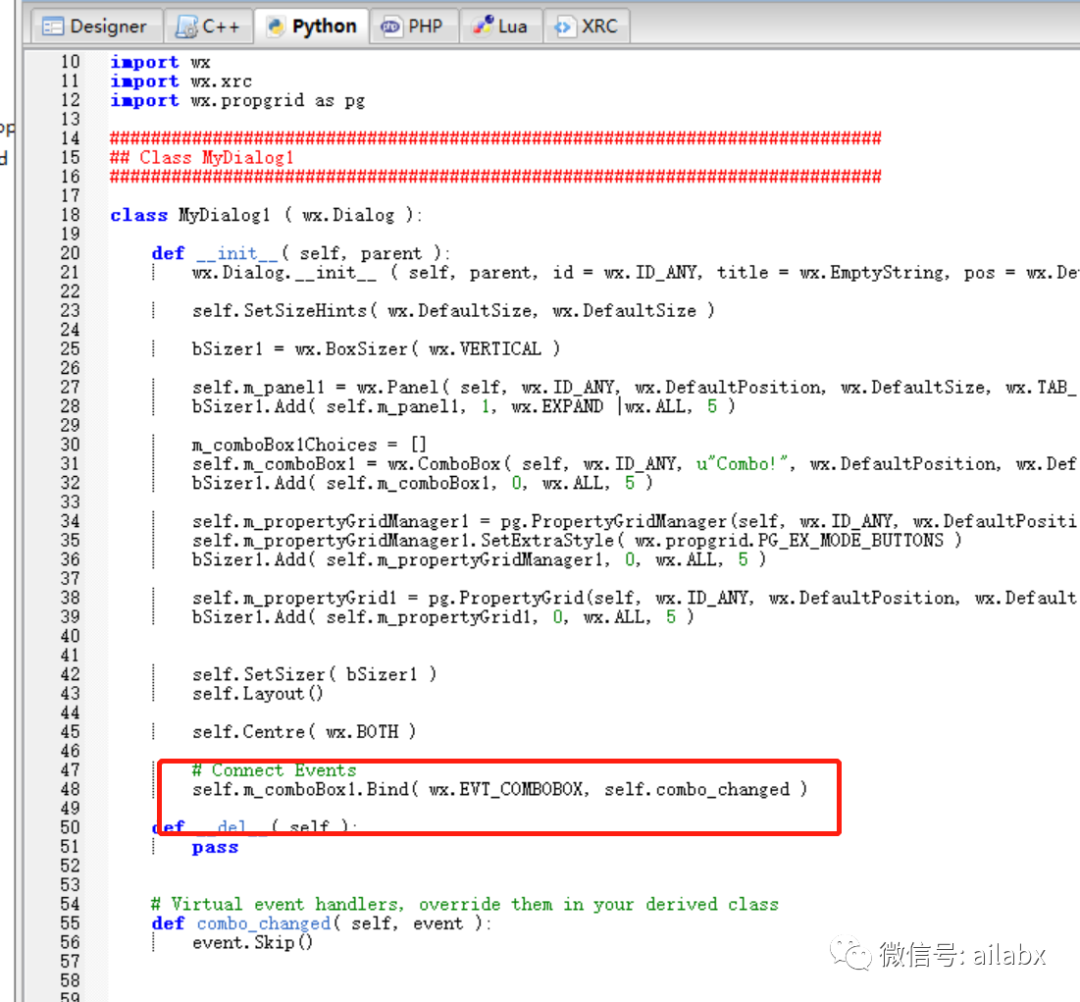
Task: Click the 'self.m_panel1 = wx.Panel' line
Action: pyautogui.click(x=634, y=388)
